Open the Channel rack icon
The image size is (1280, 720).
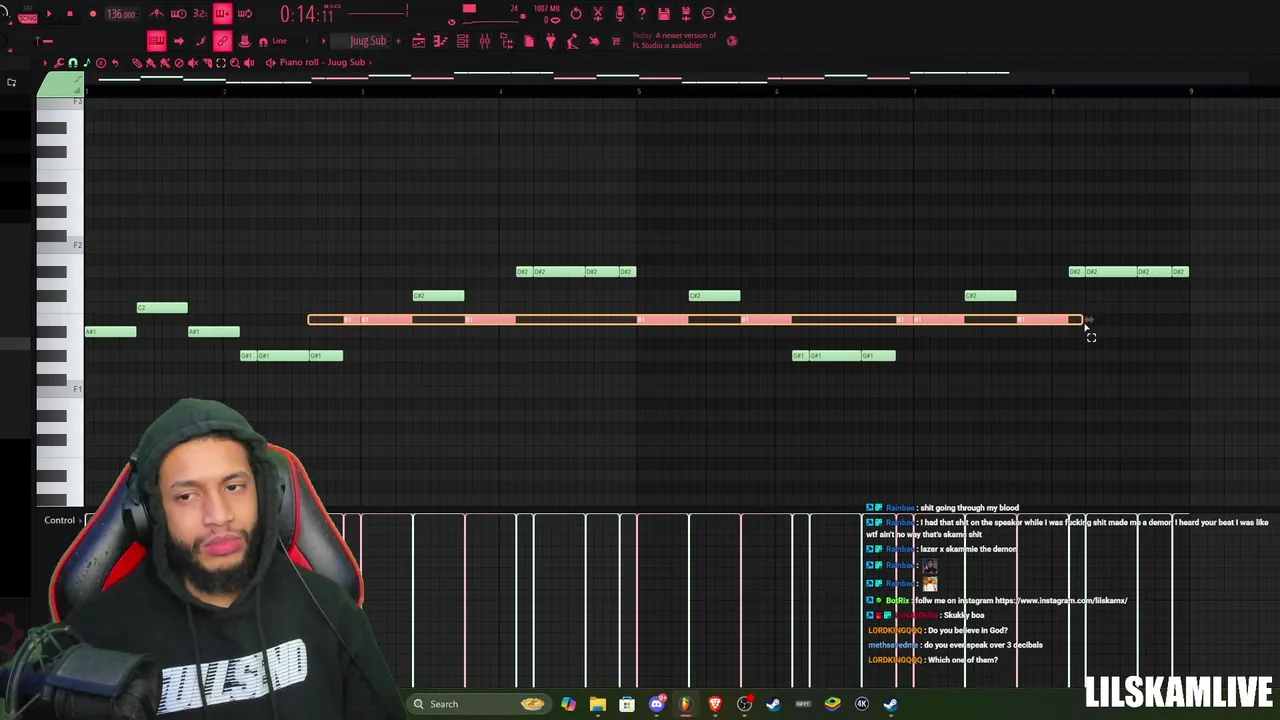[x=462, y=41]
